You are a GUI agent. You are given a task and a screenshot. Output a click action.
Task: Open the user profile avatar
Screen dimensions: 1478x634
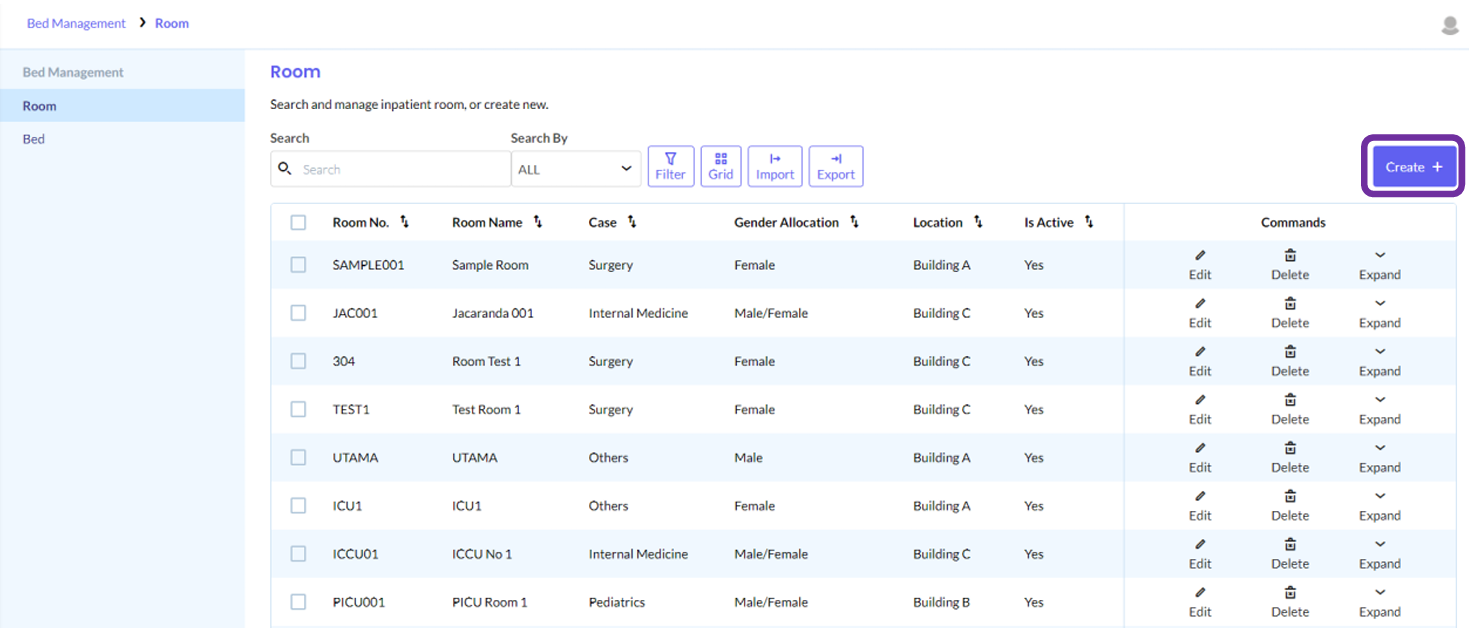tap(1450, 25)
